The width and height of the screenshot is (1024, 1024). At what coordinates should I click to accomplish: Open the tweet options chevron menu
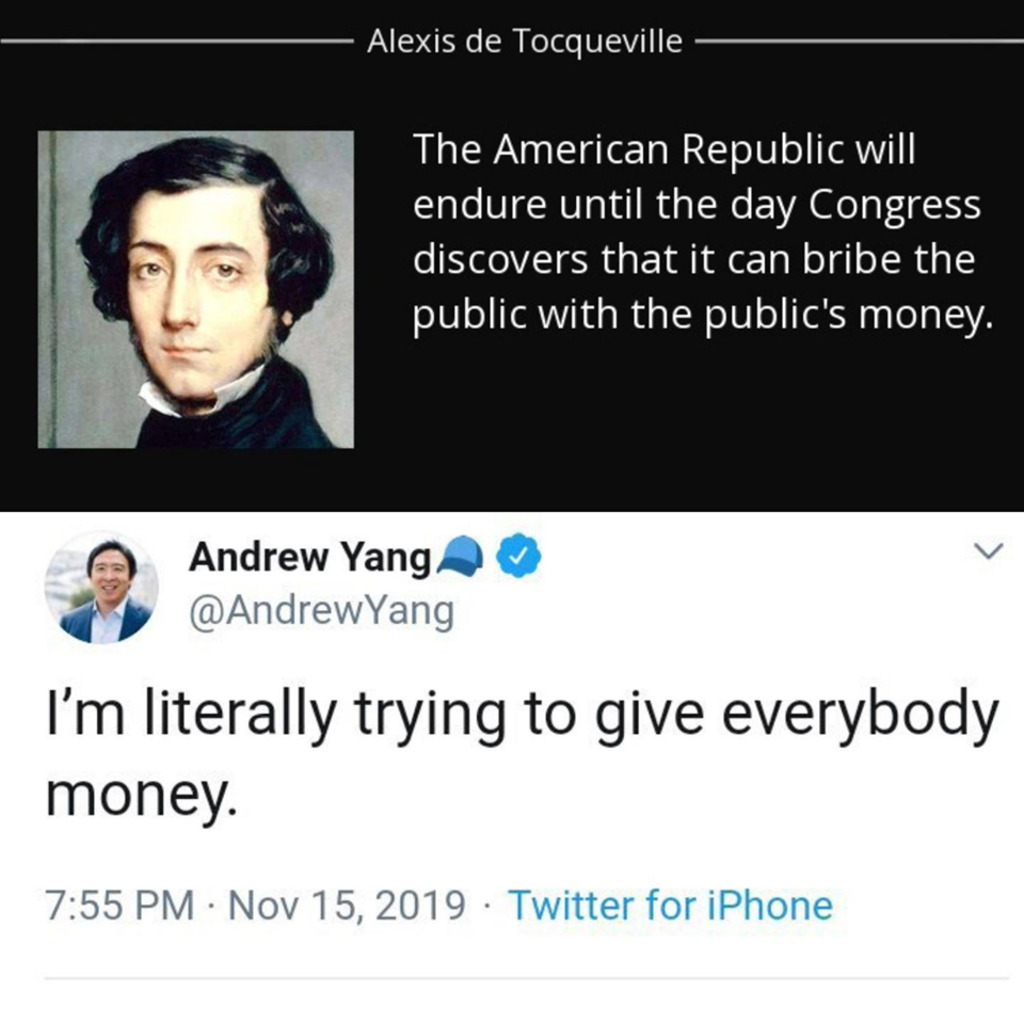coord(989,551)
